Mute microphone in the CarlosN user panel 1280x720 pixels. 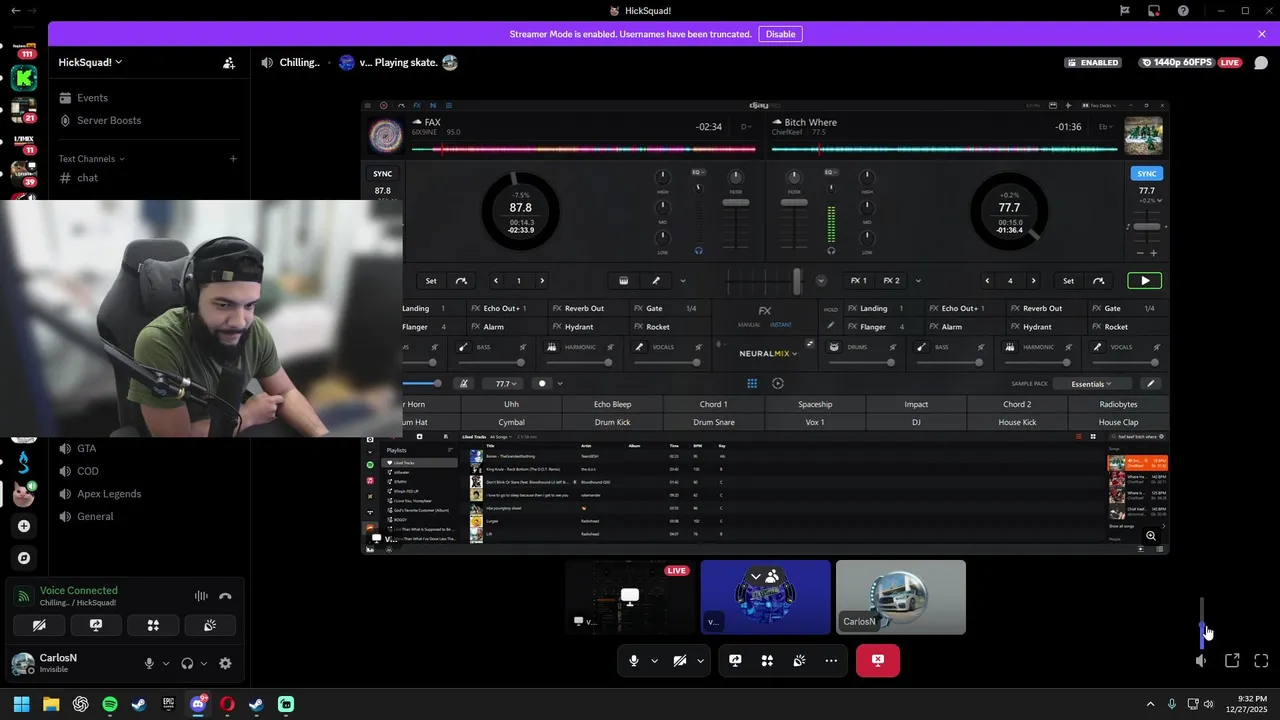point(149,663)
